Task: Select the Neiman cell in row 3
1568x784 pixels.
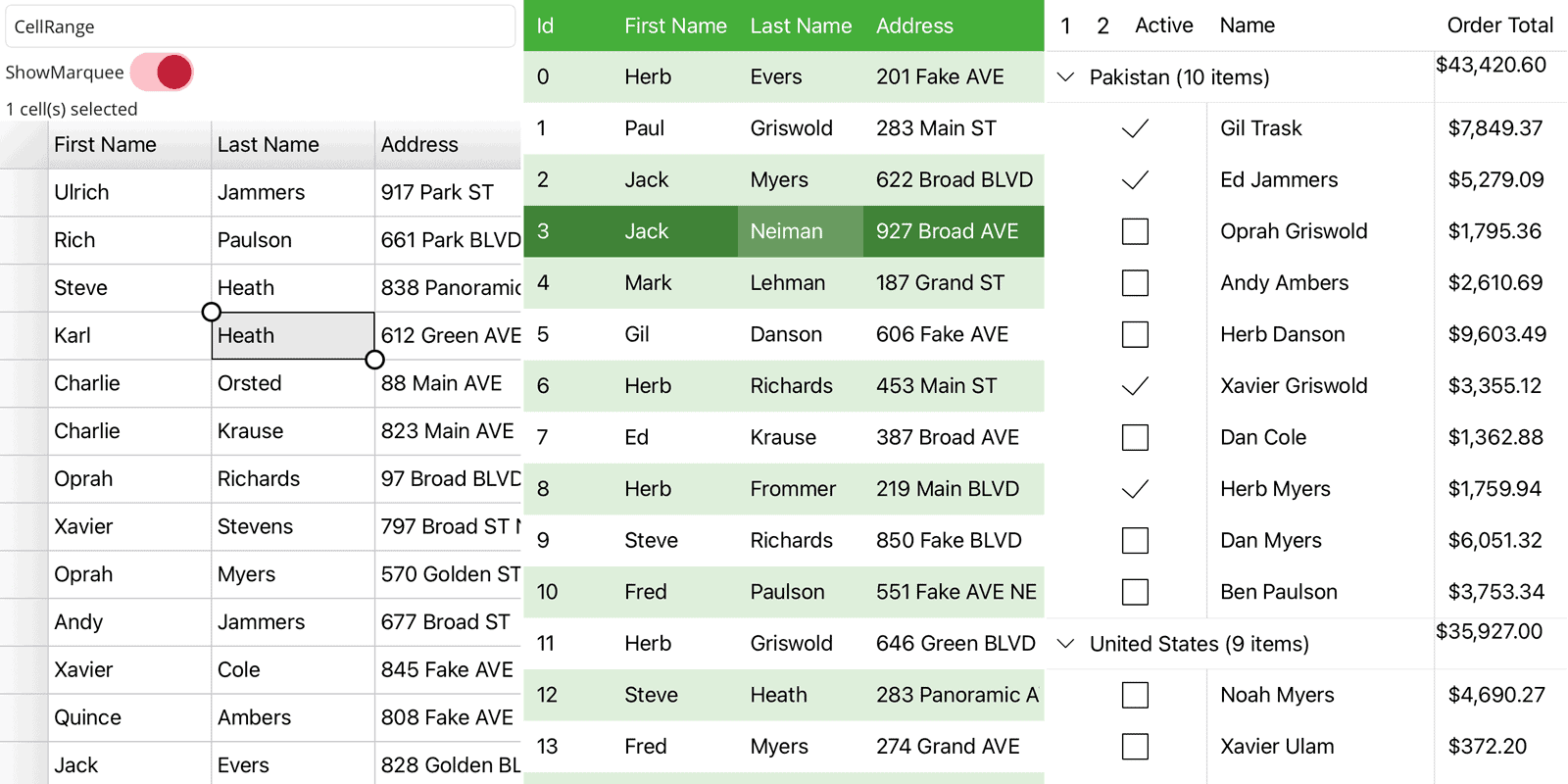Action: [x=801, y=231]
